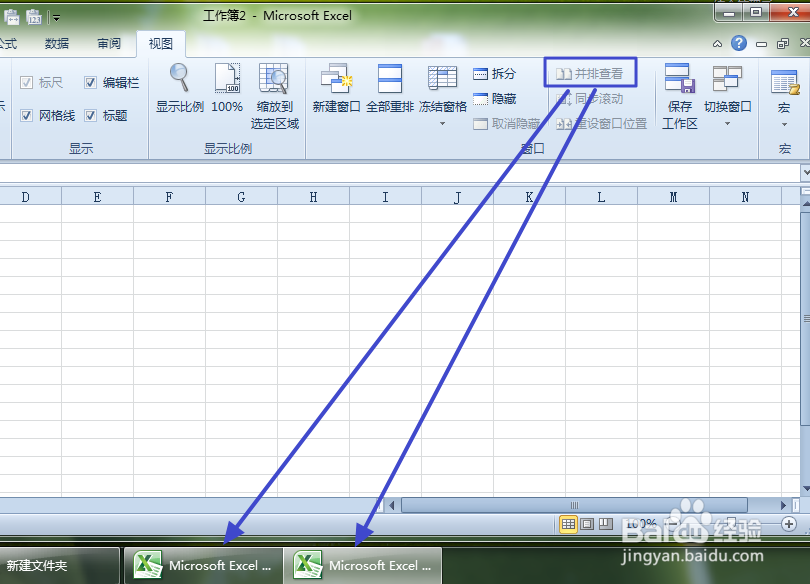
Task: Click the formula bar input area
Action: click(399, 172)
